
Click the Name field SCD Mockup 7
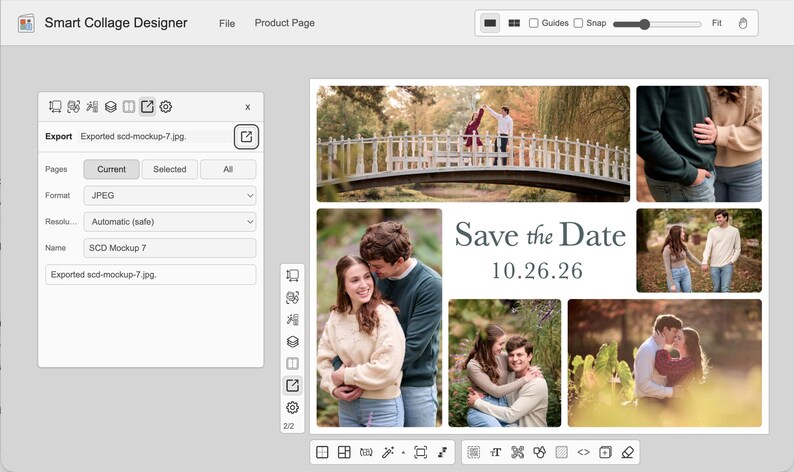(x=170, y=248)
